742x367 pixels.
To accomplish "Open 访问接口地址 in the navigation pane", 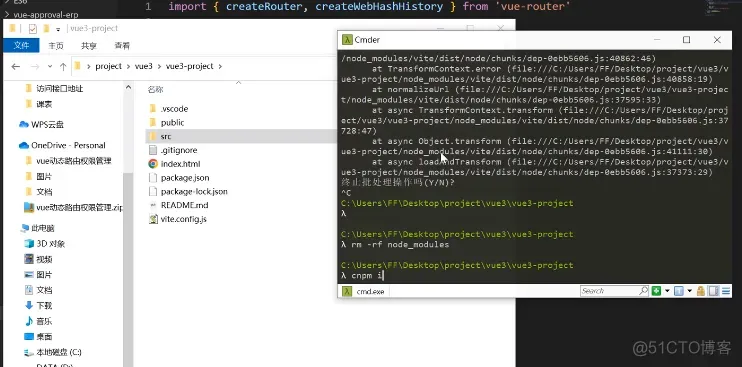I will click(59, 88).
